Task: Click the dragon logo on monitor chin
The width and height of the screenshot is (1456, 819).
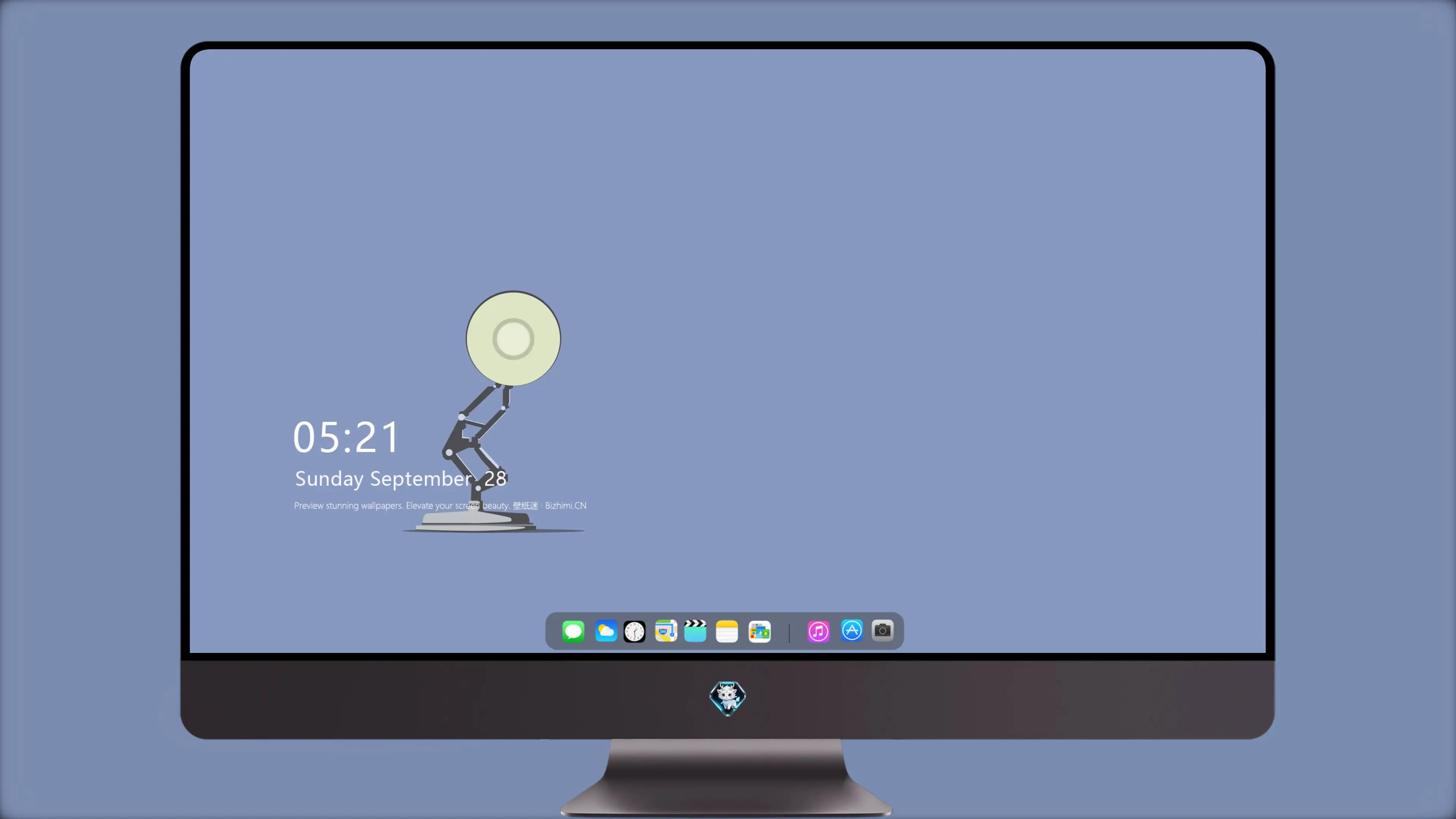Action: [x=728, y=698]
